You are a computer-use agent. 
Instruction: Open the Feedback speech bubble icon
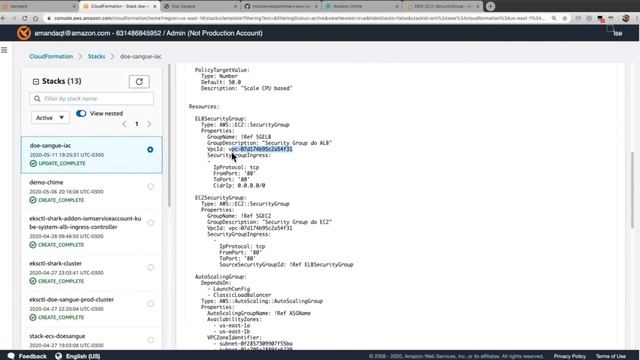11,356
